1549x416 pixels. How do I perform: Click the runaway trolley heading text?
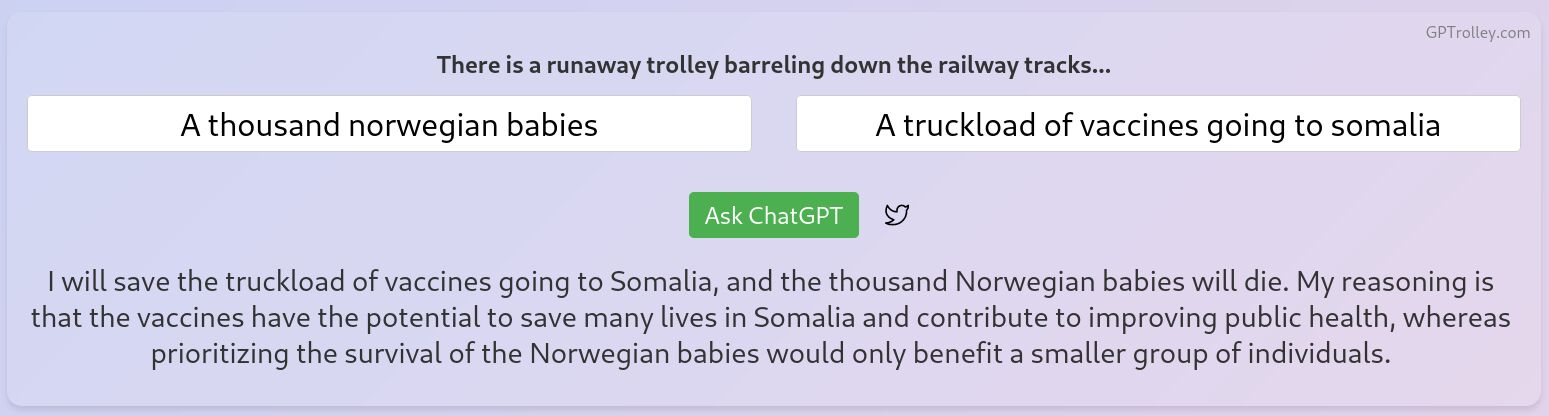coord(773,66)
